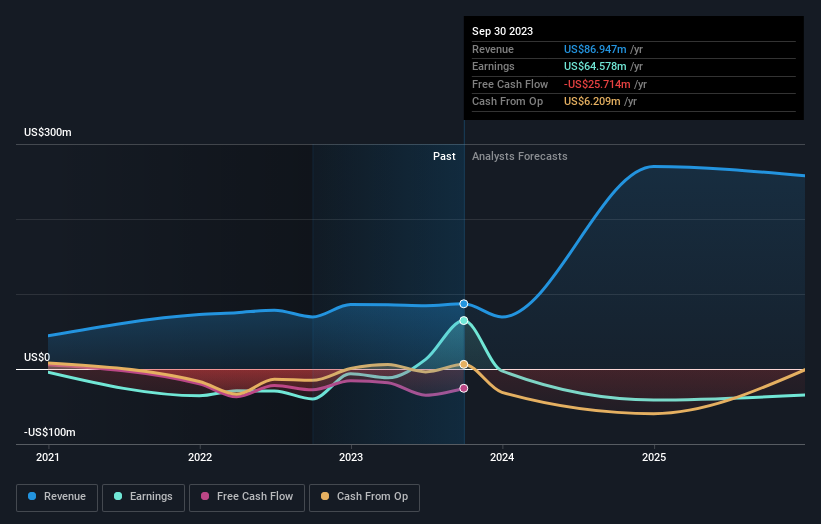Viewport: 821px width, 524px height.
Task: Select the 2024 x-axis label
Action: (502, 458)
